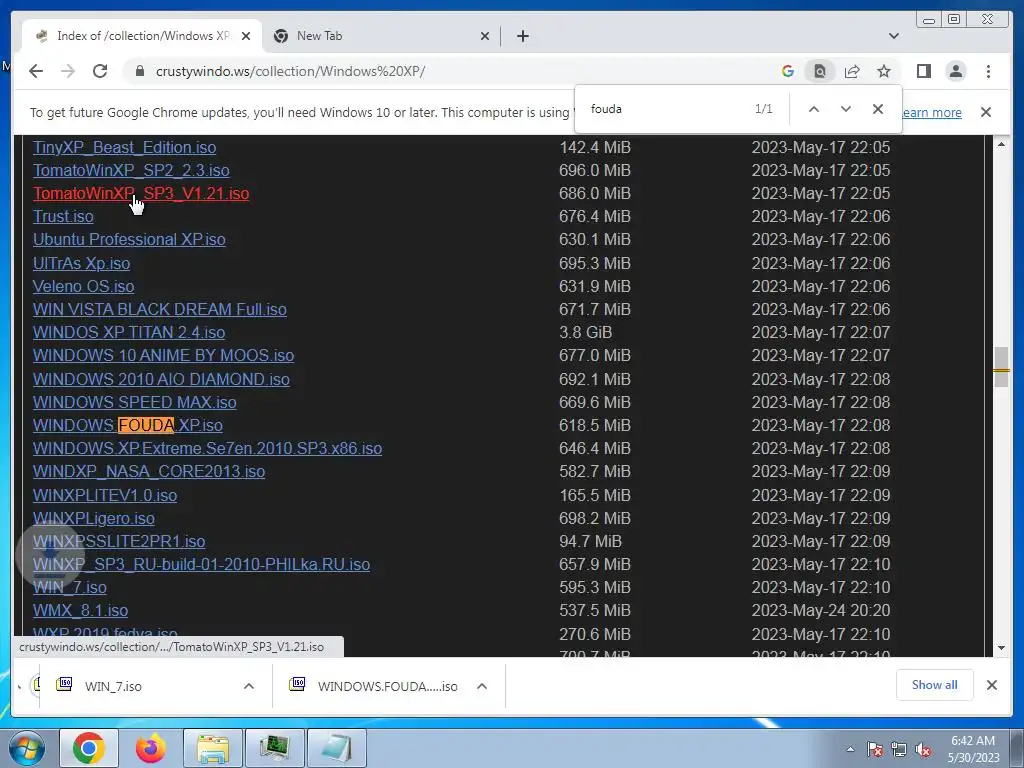Click the find text field containing fouda

point(666,109)
